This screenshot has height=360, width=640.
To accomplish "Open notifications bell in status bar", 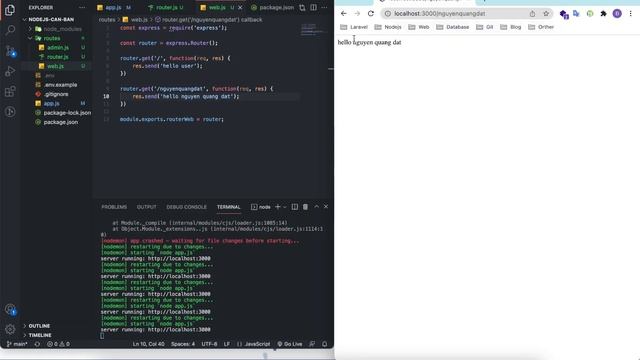I will (x=324, y=344).
